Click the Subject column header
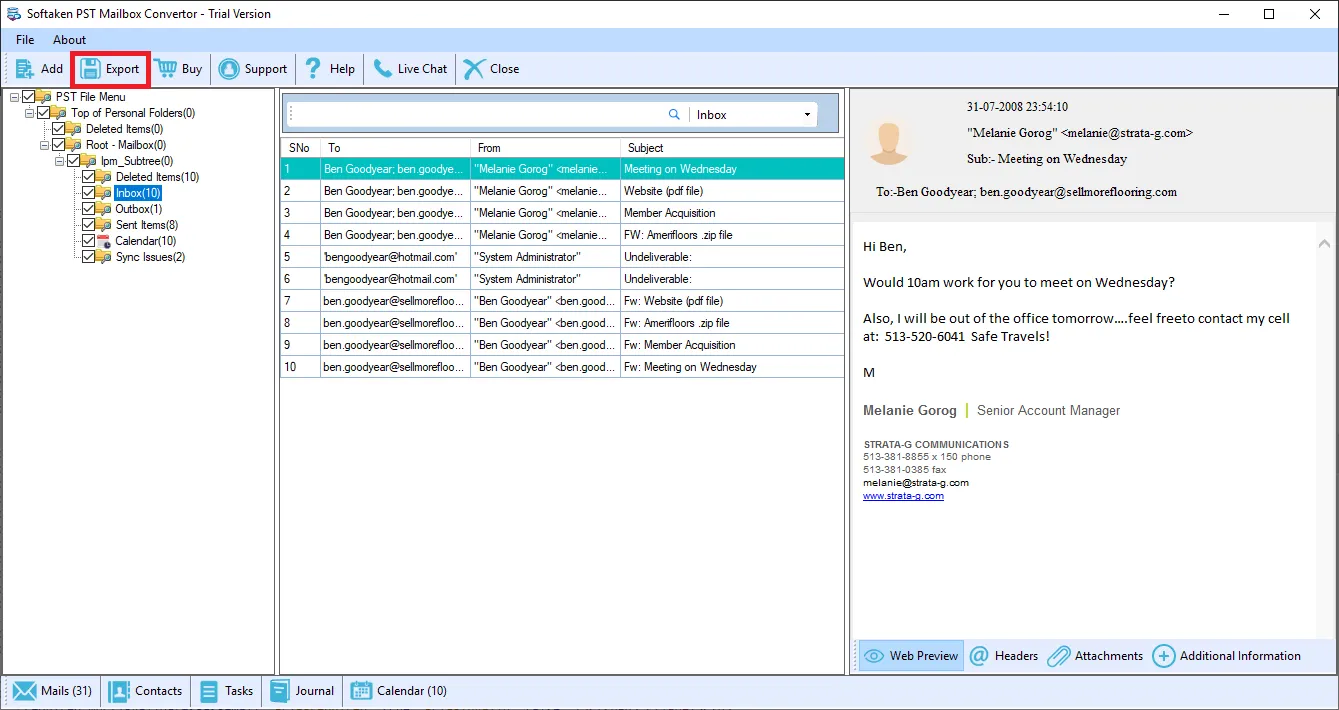 tap(732, 148)
